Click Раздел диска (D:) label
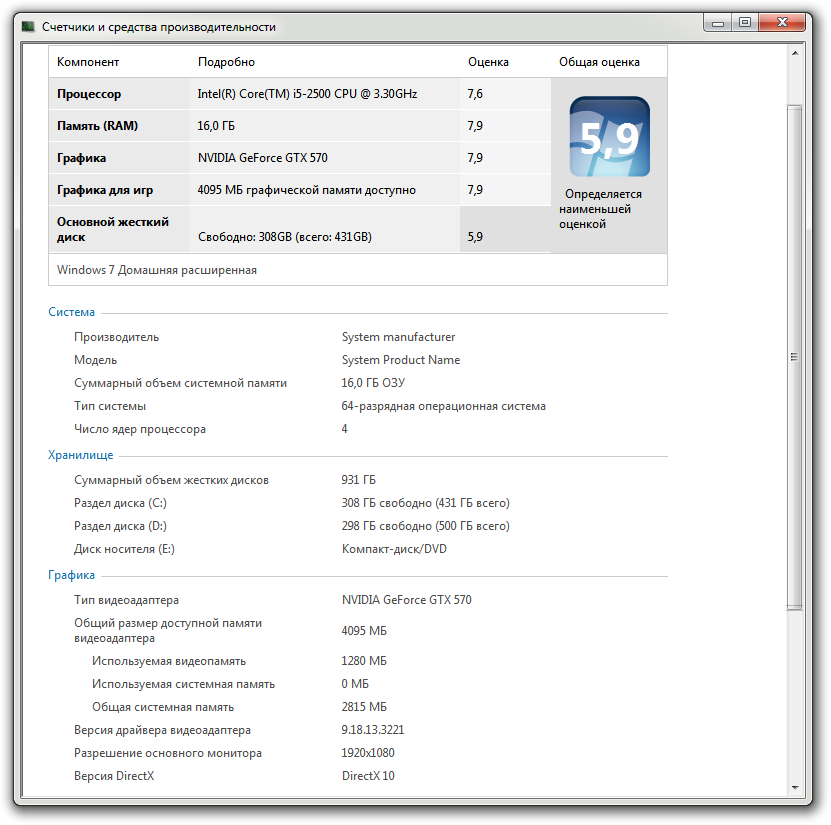Image resolution: width=831 pixels, height=825 pixels. click(120, 526)
